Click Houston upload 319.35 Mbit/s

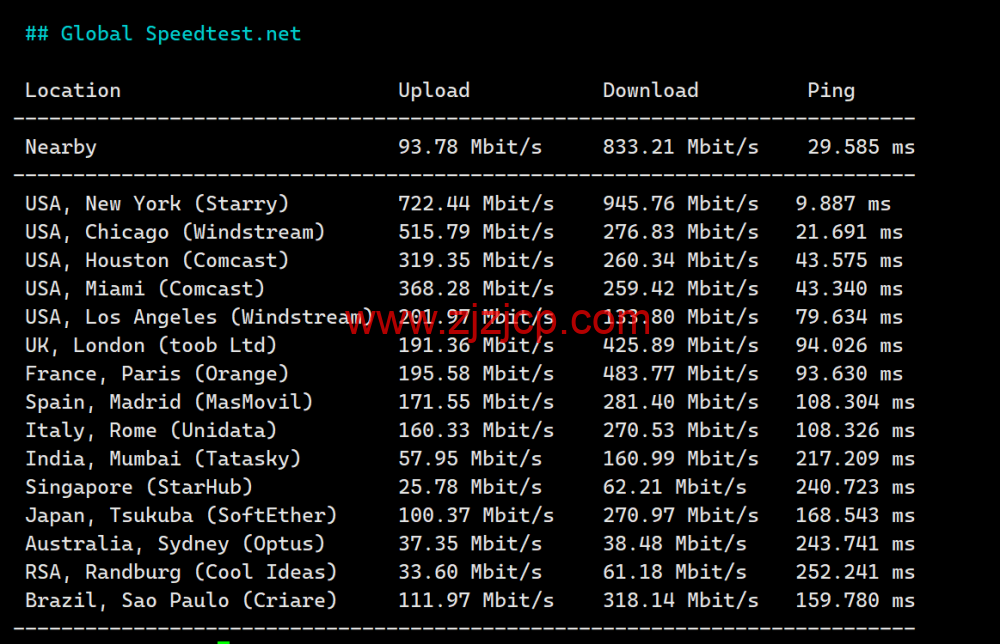(x=476, y=261)
